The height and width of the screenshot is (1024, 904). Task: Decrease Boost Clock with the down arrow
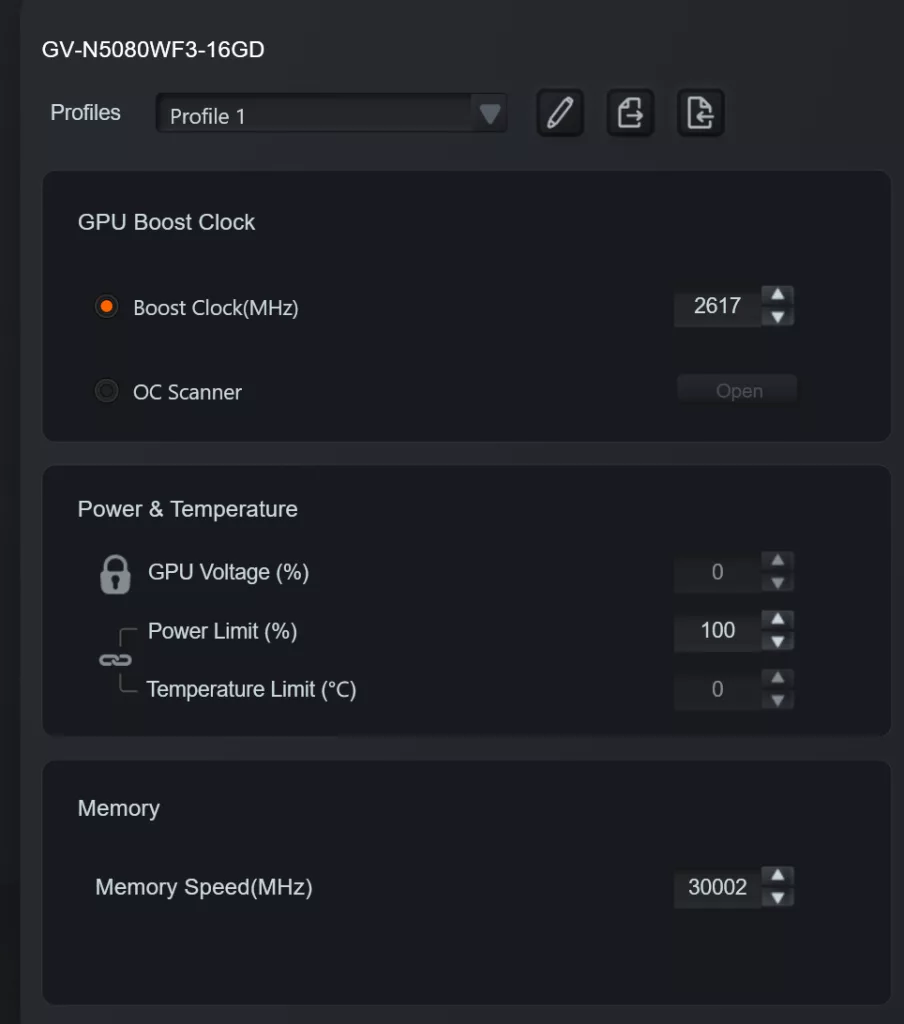tap(777, 316)
